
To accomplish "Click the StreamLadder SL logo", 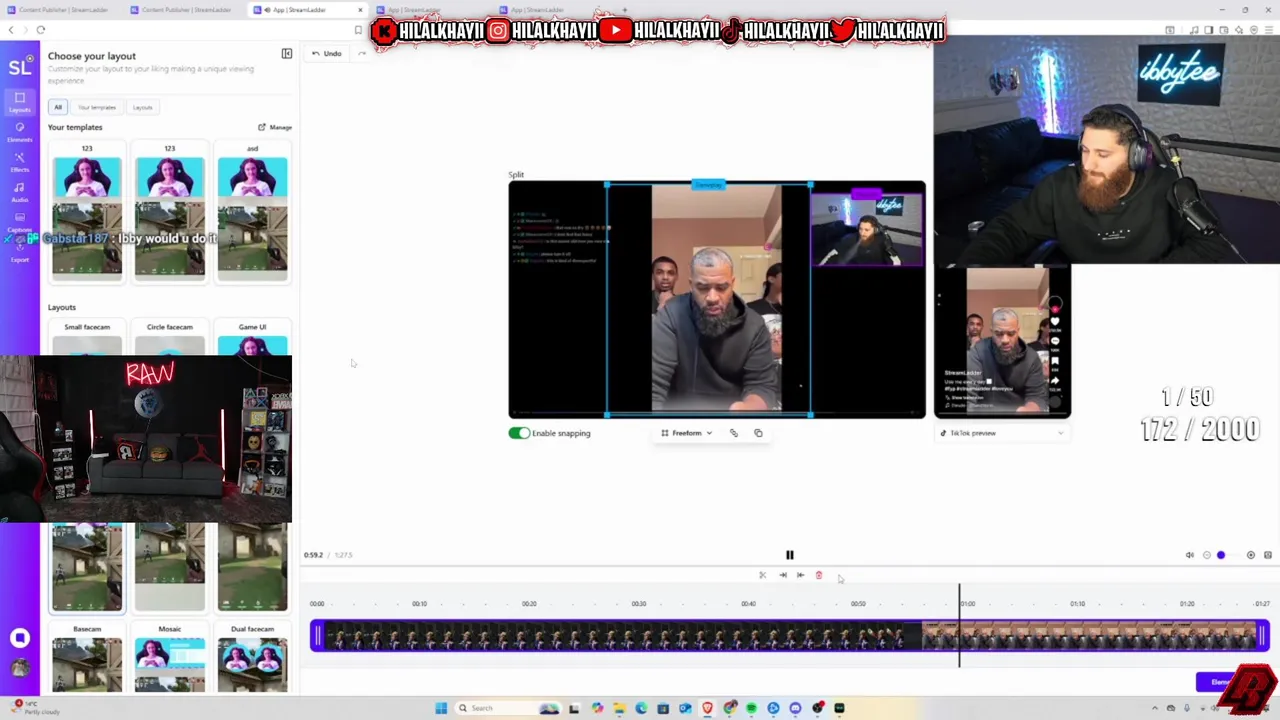I will [x=19, y=68].
